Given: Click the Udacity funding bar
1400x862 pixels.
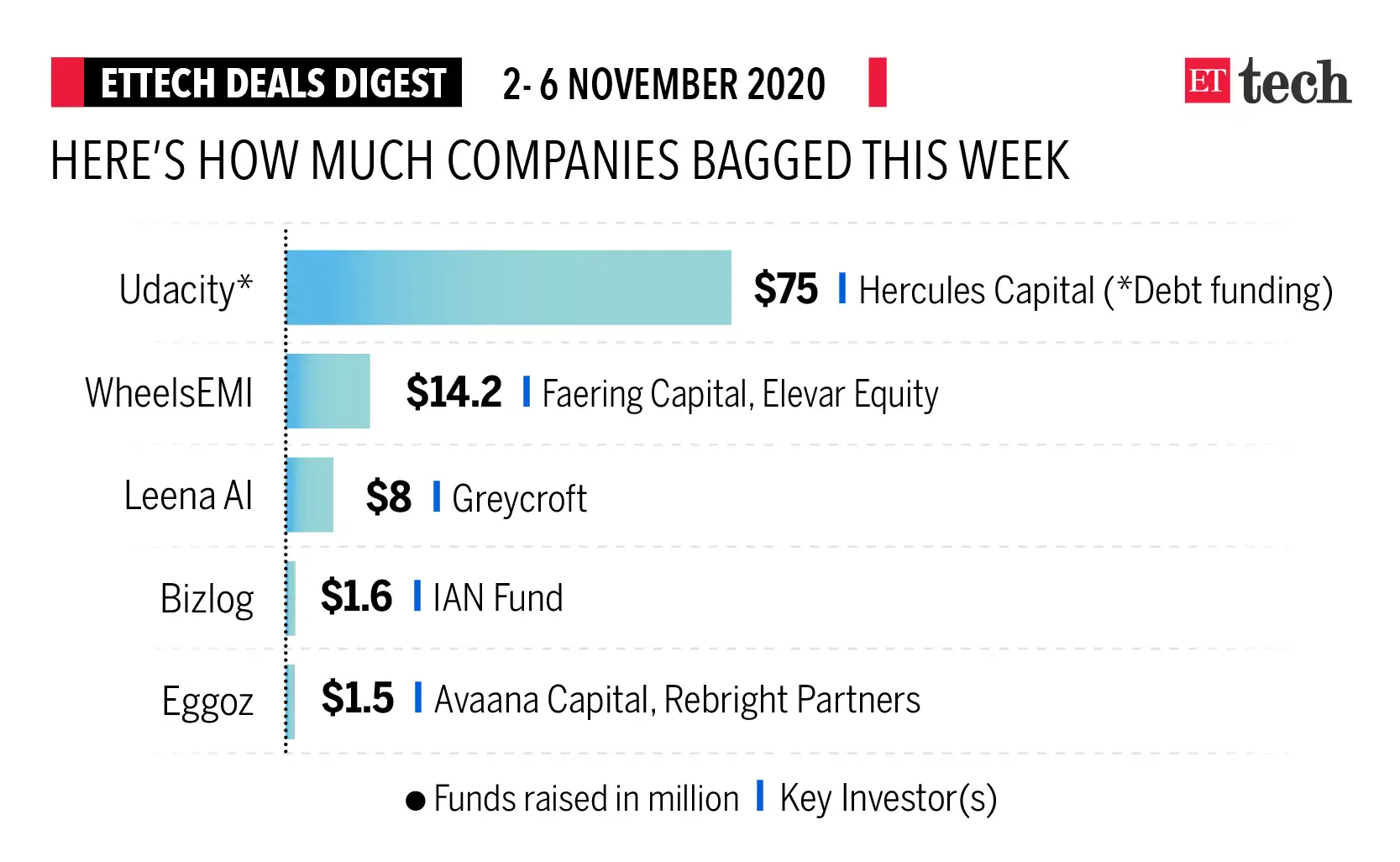Looking at the screenshot, I should coord(509,287).
